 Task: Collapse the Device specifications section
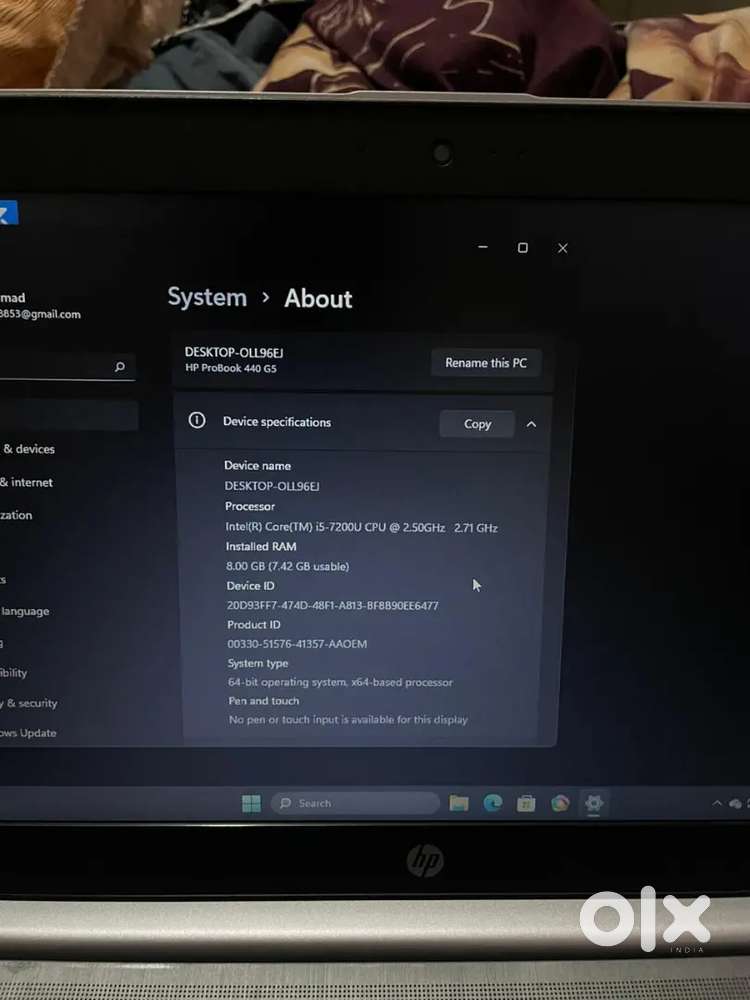[x=531, y=424]
